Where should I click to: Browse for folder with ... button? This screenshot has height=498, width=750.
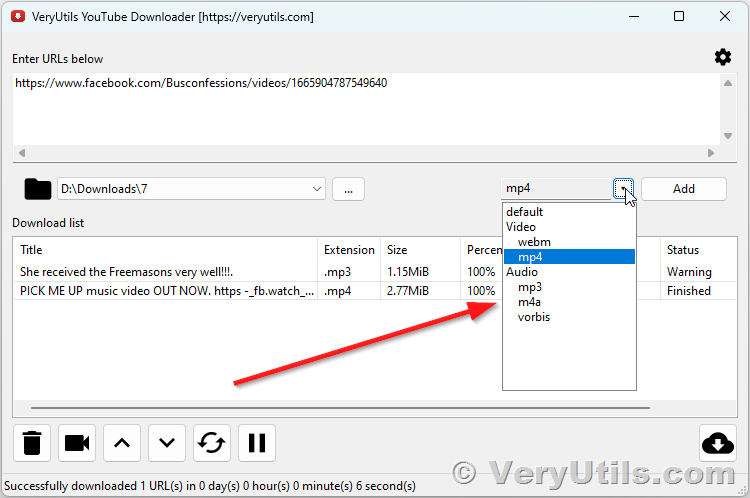point(348,189)
